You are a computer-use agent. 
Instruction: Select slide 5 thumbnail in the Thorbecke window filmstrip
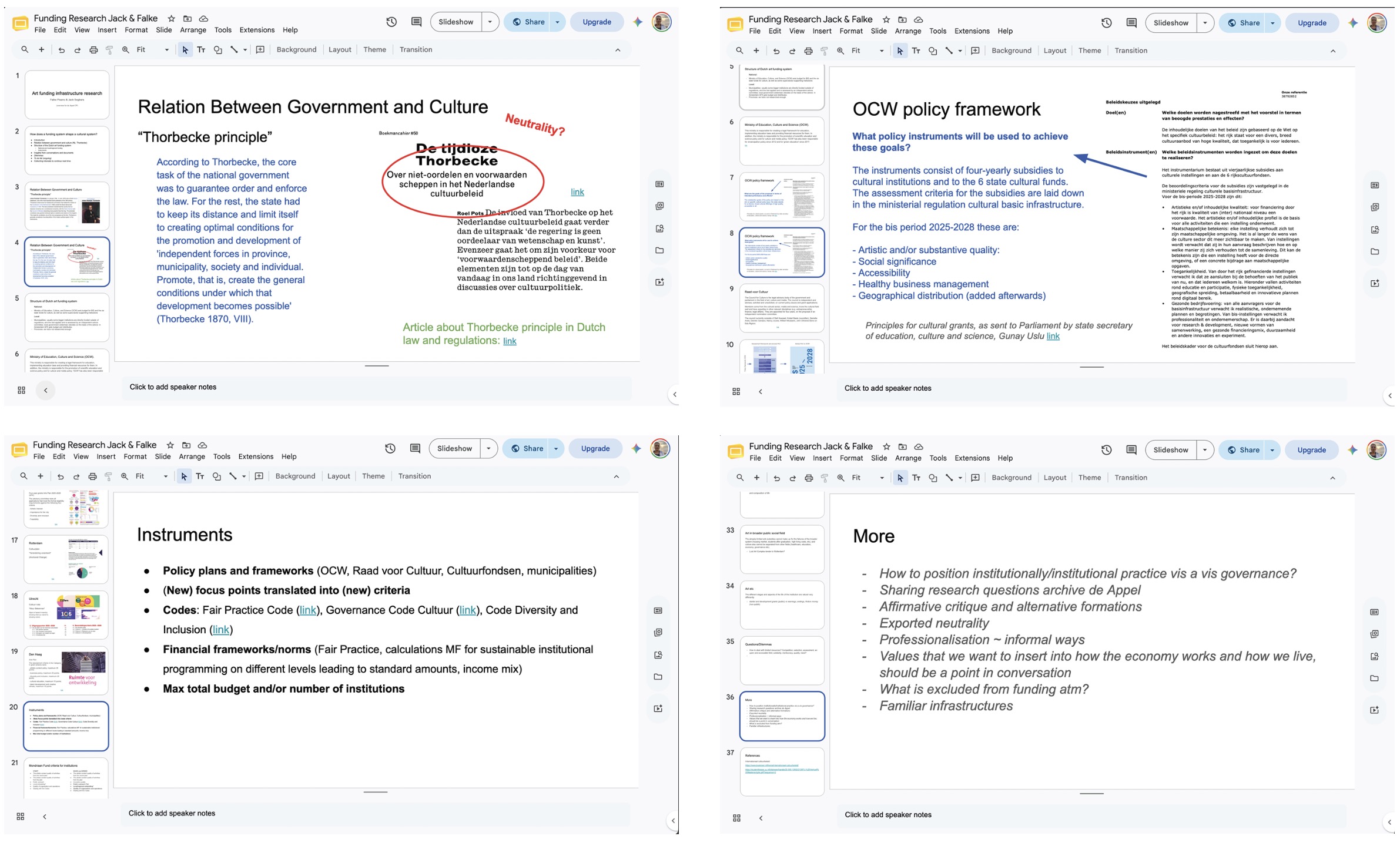(67, 317)
